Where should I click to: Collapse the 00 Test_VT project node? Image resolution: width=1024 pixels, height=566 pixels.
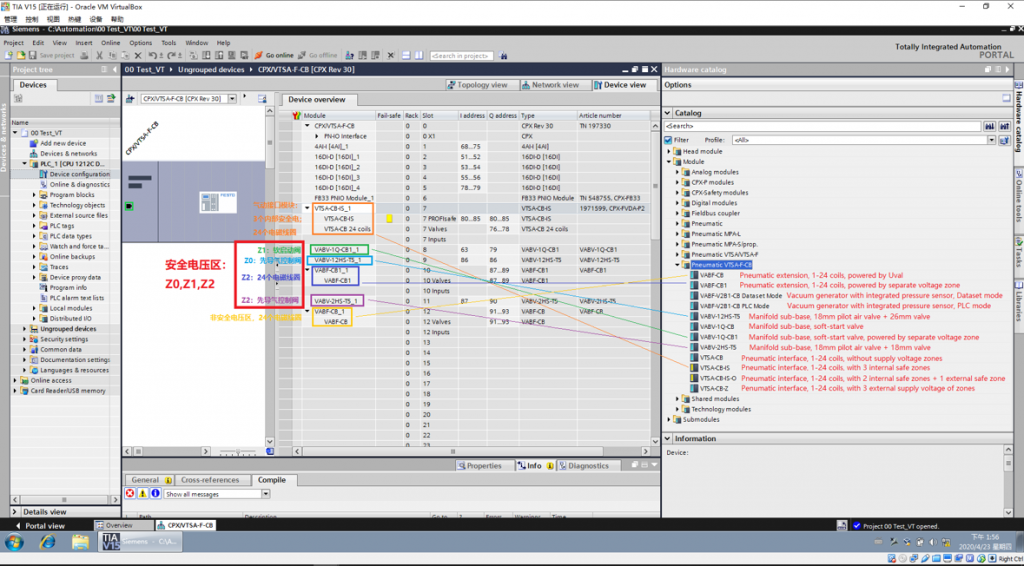click(x=15, y=133)
